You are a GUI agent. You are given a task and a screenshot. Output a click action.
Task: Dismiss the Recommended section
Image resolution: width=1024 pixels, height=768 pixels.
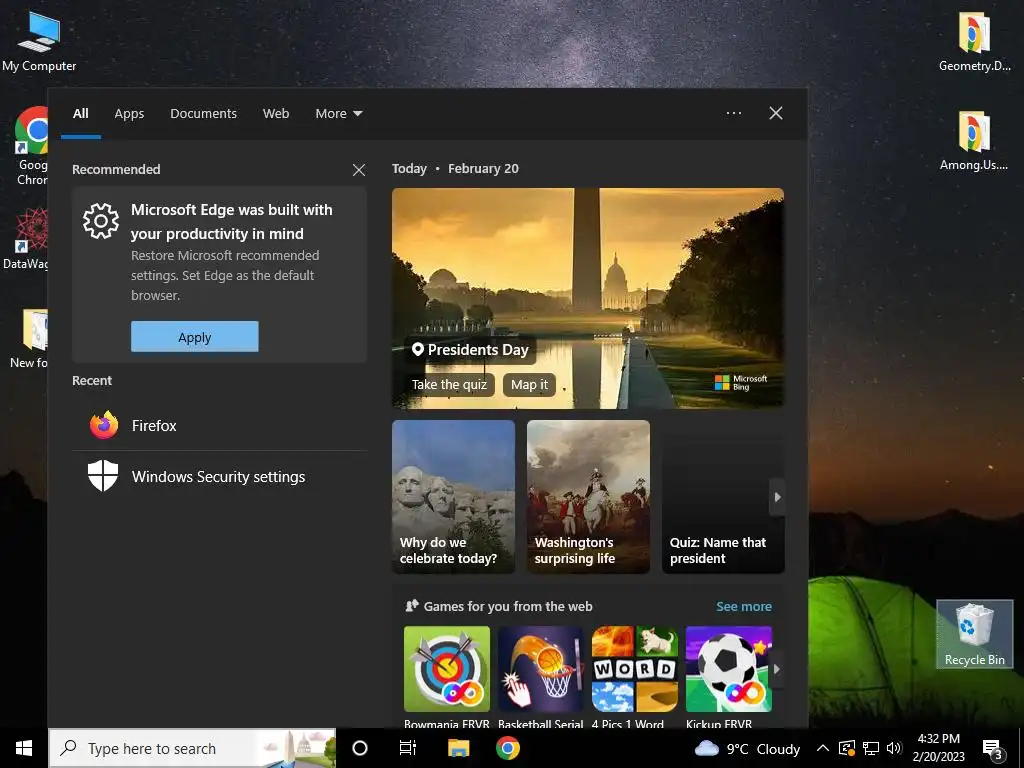point(359,170)
